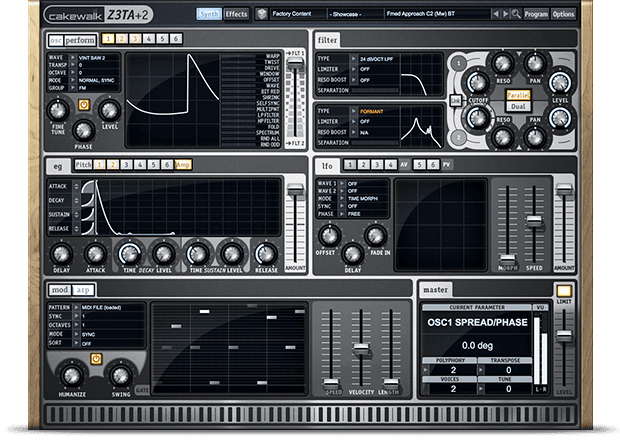The image size is (620, 448).
Task: Go to next preset arrow
Action: [x=505, y=14]
